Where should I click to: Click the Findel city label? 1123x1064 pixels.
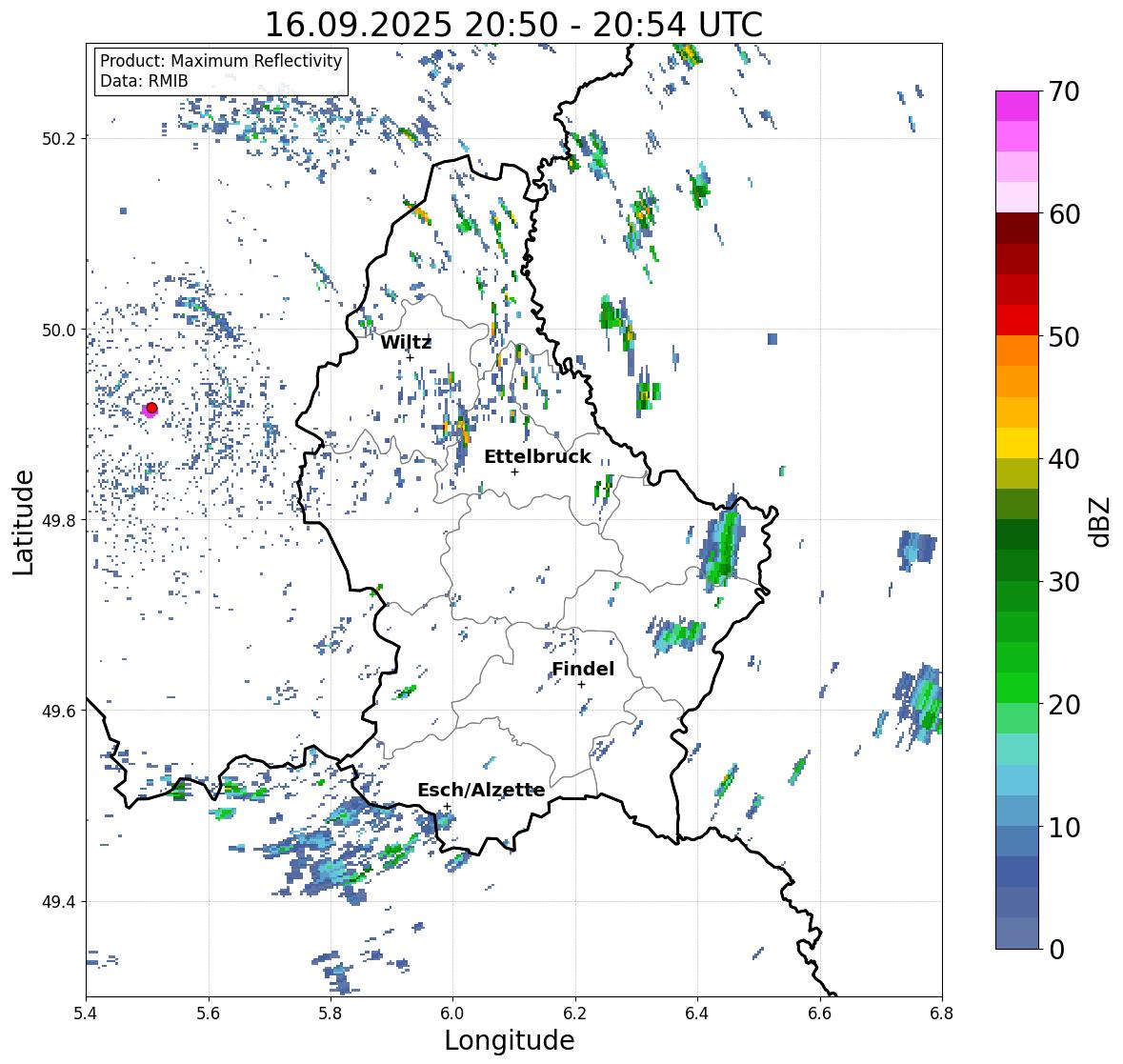click(583, 669)
